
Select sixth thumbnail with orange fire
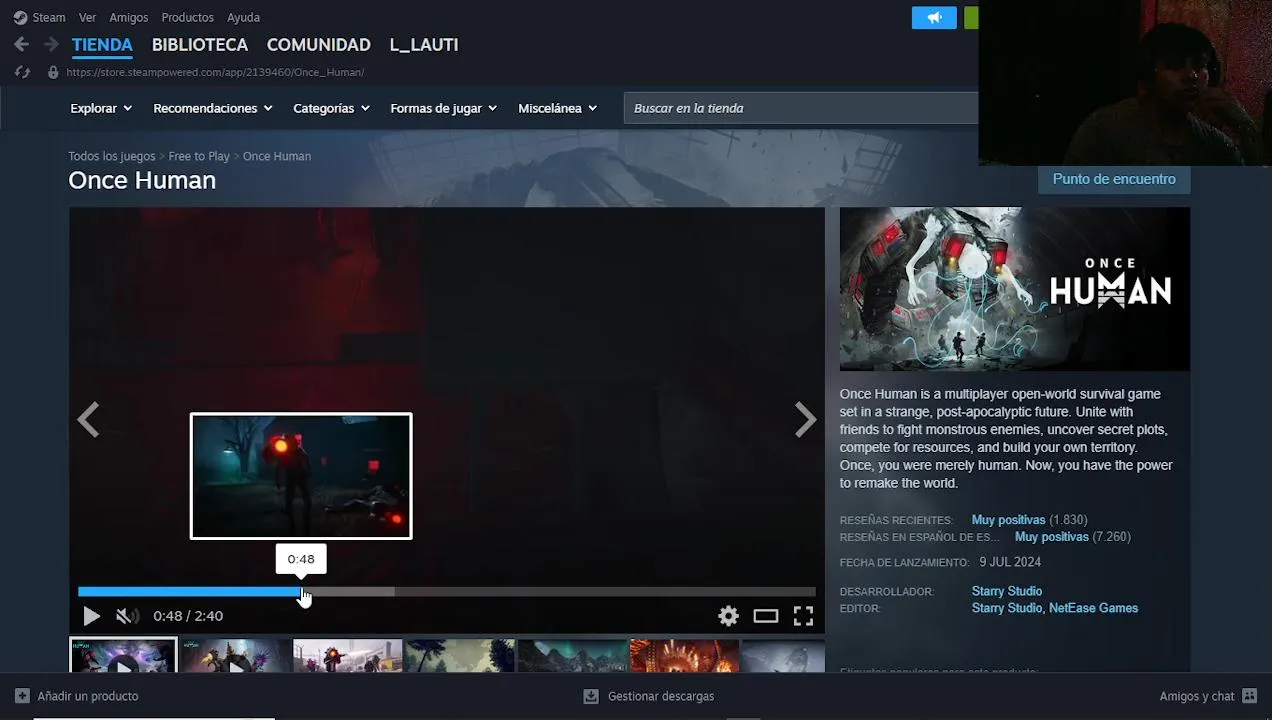click(684, 656)
